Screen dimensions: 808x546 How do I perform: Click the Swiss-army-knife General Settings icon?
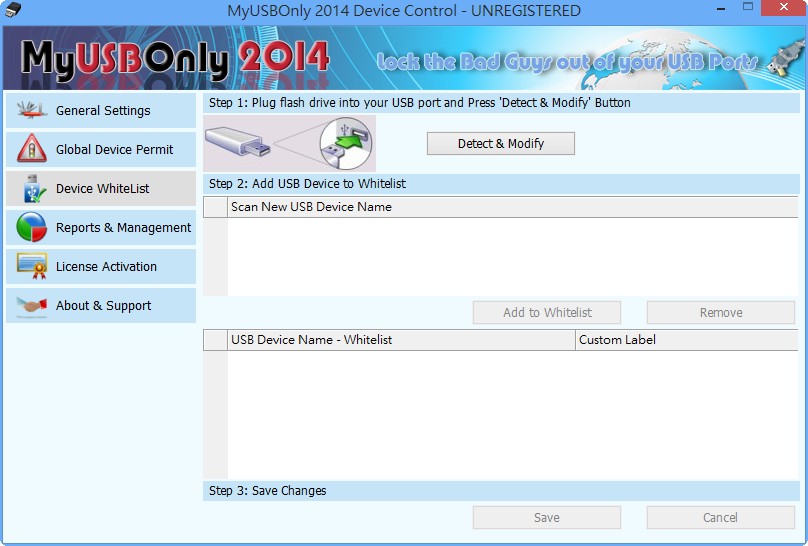click(31, 110)
